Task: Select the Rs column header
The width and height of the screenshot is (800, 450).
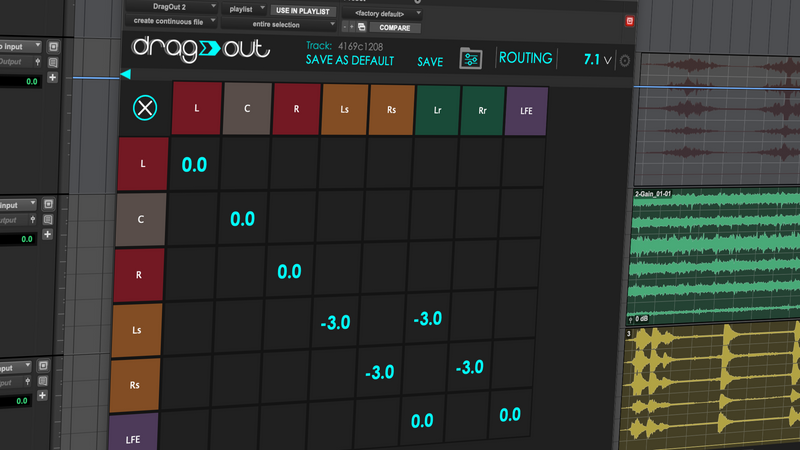Action: click(x=391, y=110)
